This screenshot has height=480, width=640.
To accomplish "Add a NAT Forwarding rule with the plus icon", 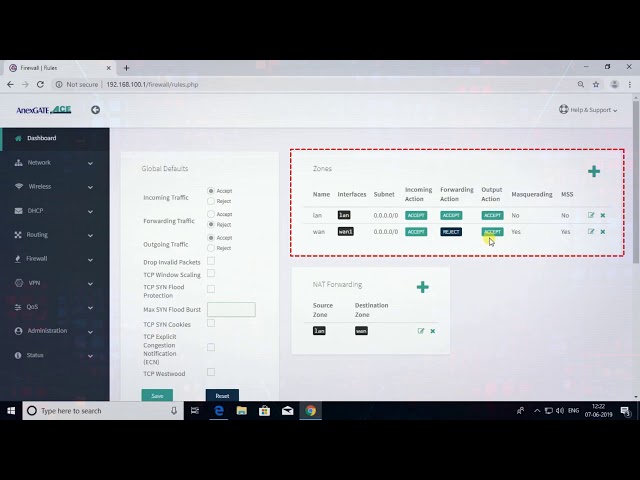I will click(422, 287).
